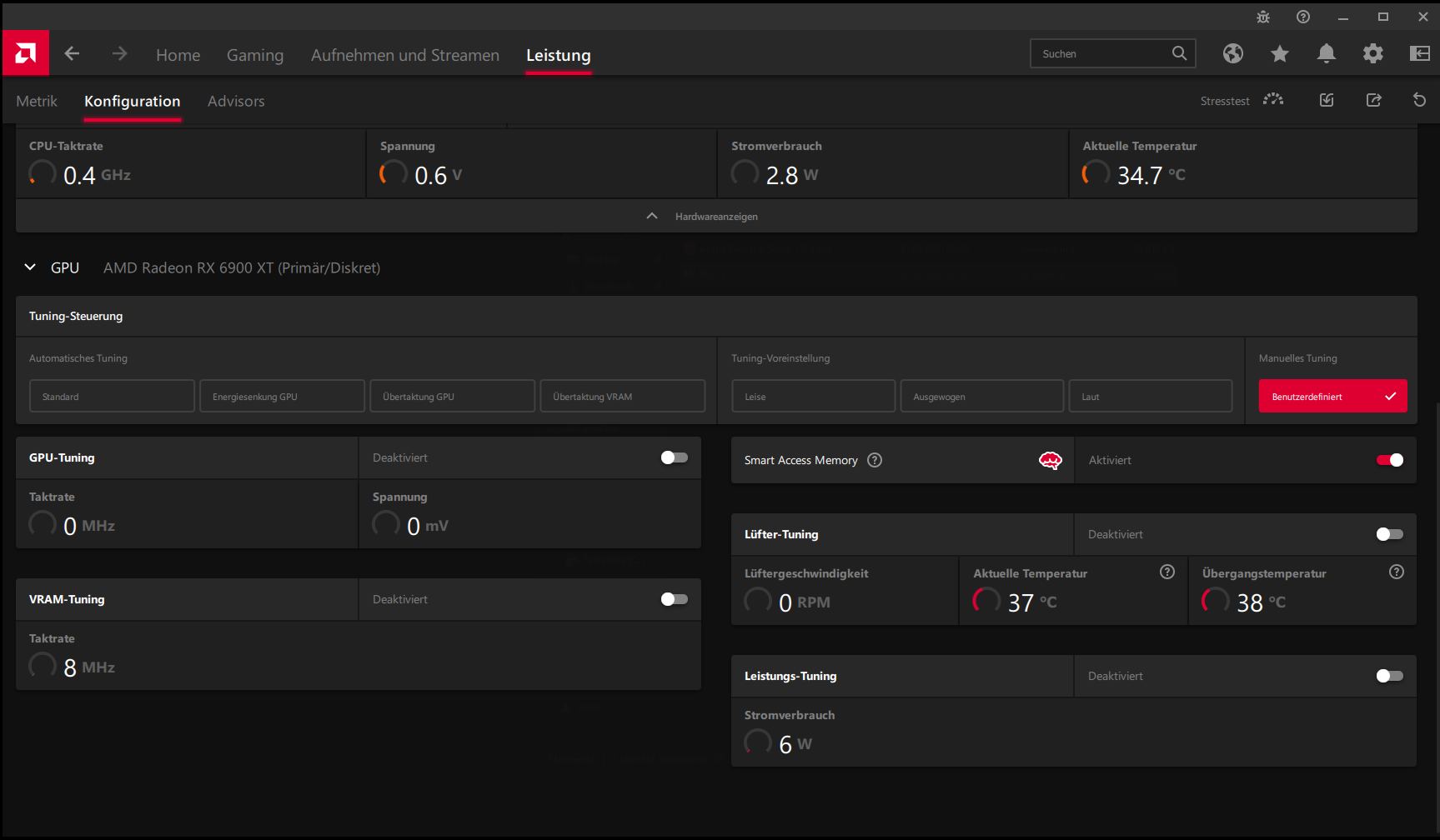Choose the Laut tuning preset
The height and width of the screenshot is (840, 1440).
coord(1151,396)
